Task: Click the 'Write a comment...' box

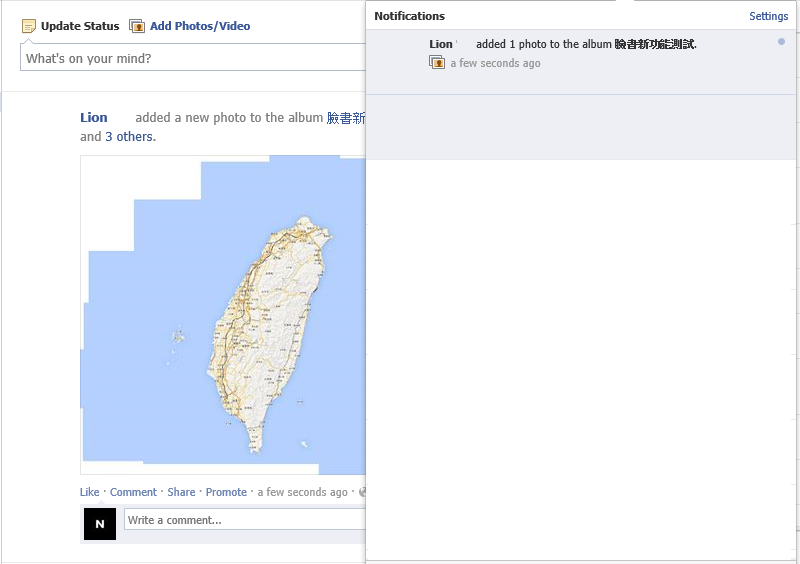Action: (245, 520)
